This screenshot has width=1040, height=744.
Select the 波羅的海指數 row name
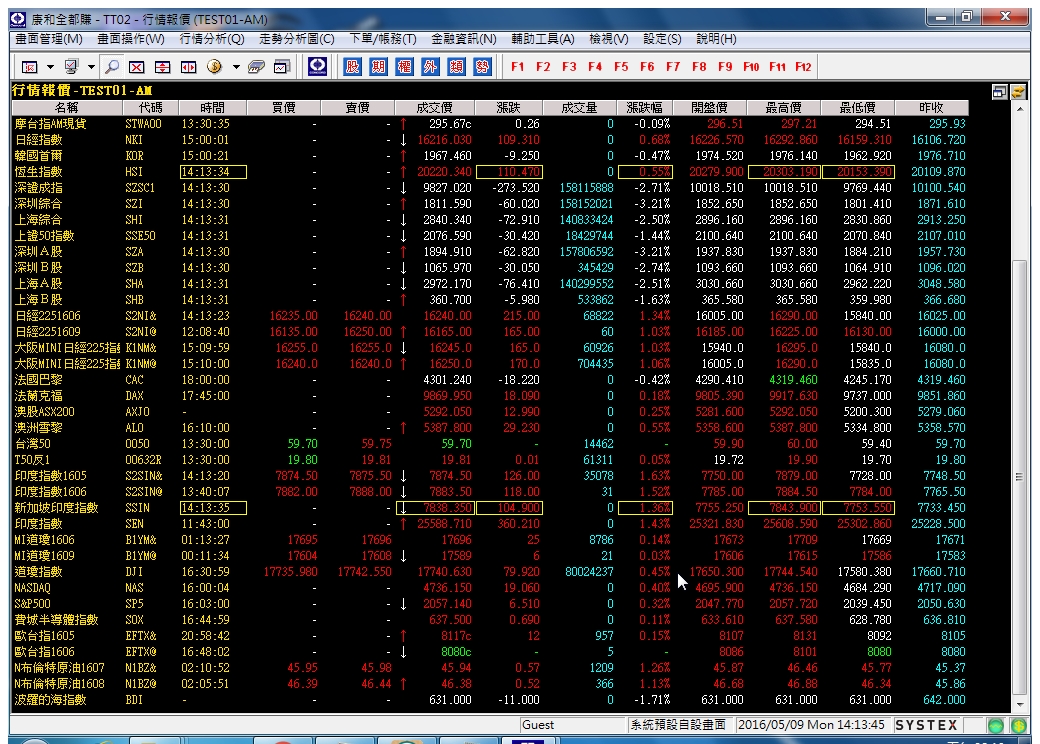(x=50, y=700)
